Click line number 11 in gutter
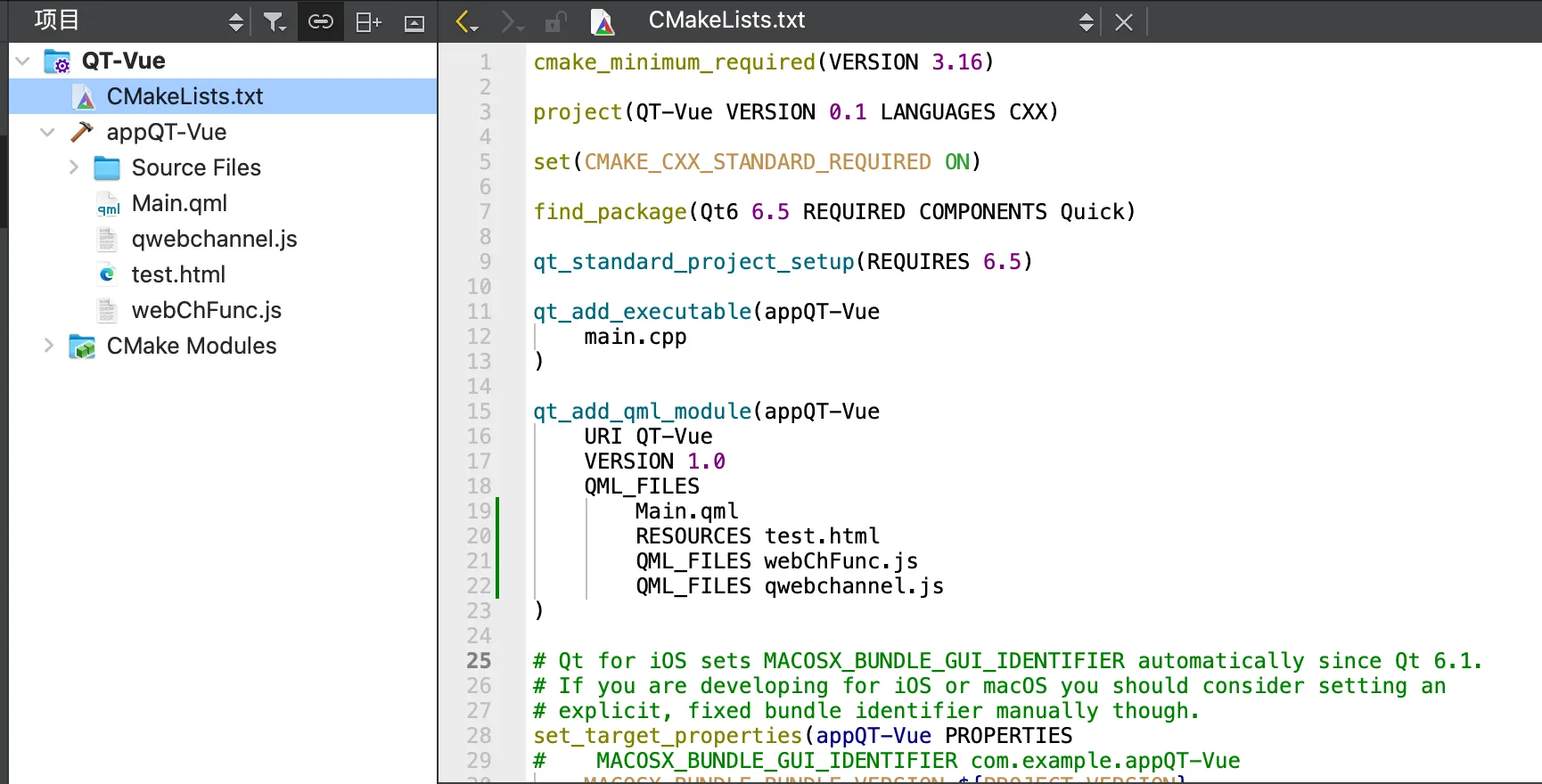Screen dimensions: 1542x784 click(x=479, y=312)
